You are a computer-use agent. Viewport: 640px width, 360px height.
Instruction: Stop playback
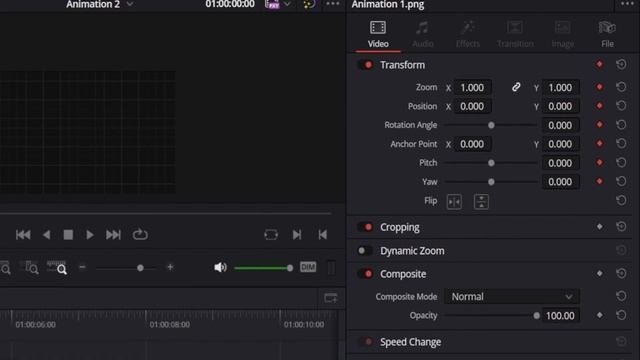pyautogui.click(x=68, y=235)
